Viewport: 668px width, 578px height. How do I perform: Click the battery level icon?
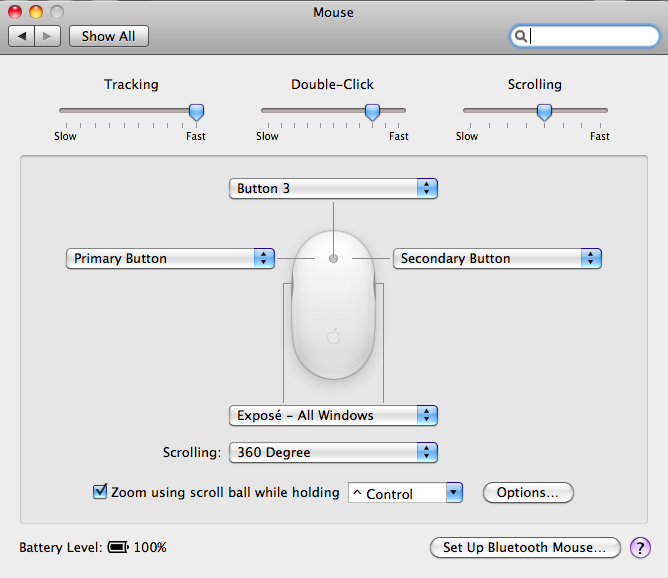118,547
